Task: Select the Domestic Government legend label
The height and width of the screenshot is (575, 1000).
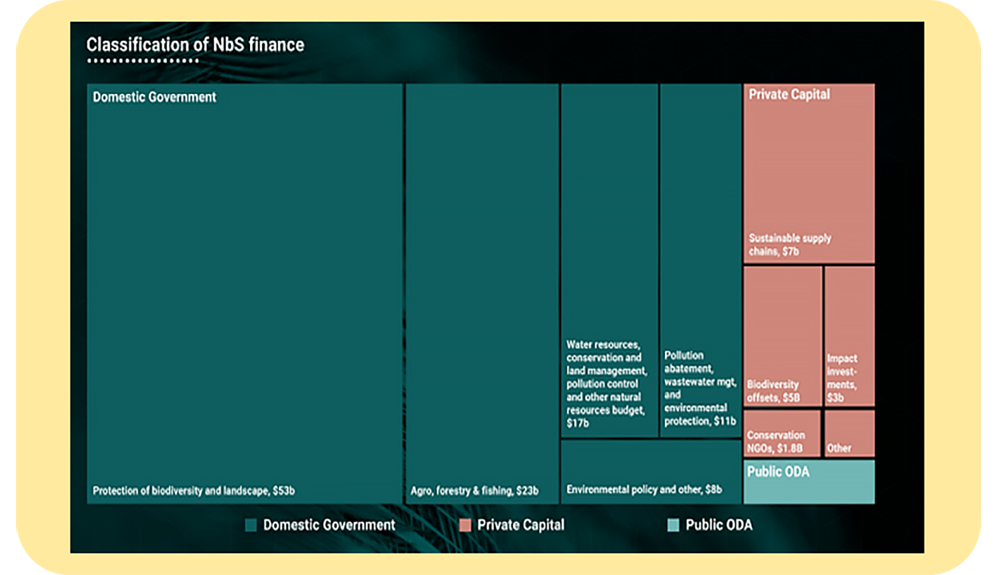Action: point(329,525)
